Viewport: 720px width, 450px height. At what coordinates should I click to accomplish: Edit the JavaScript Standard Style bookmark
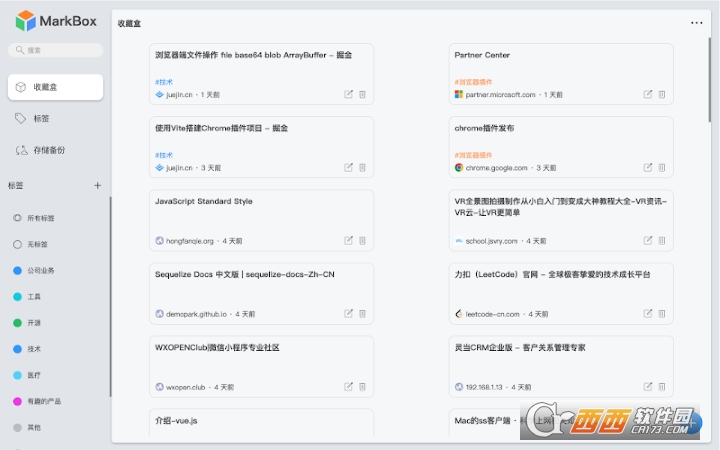pyautogui.click(x=349, y=240)
